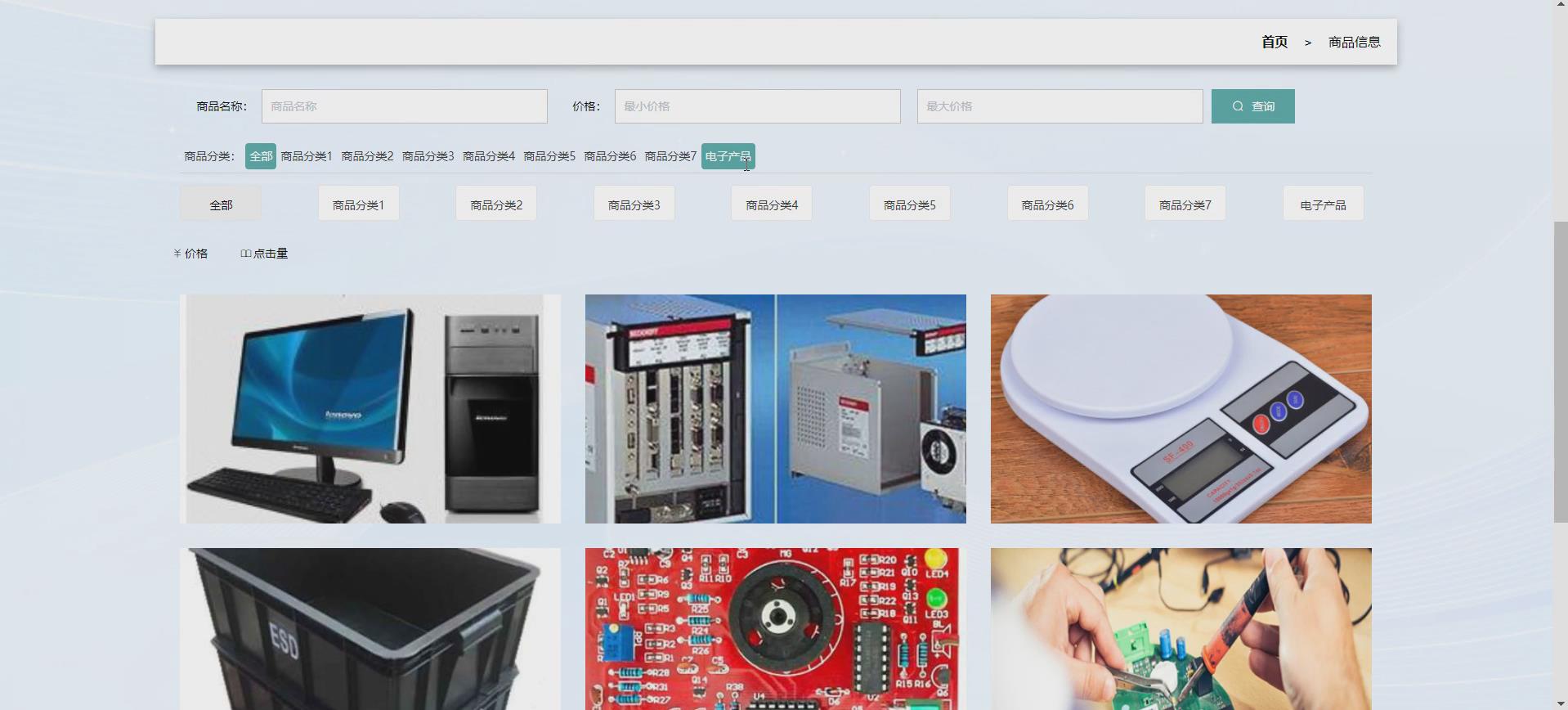Open the Lenovo desktop computer product image
Image resolution: width=1568 pixels, height=710 pixels.
point(370,409)
